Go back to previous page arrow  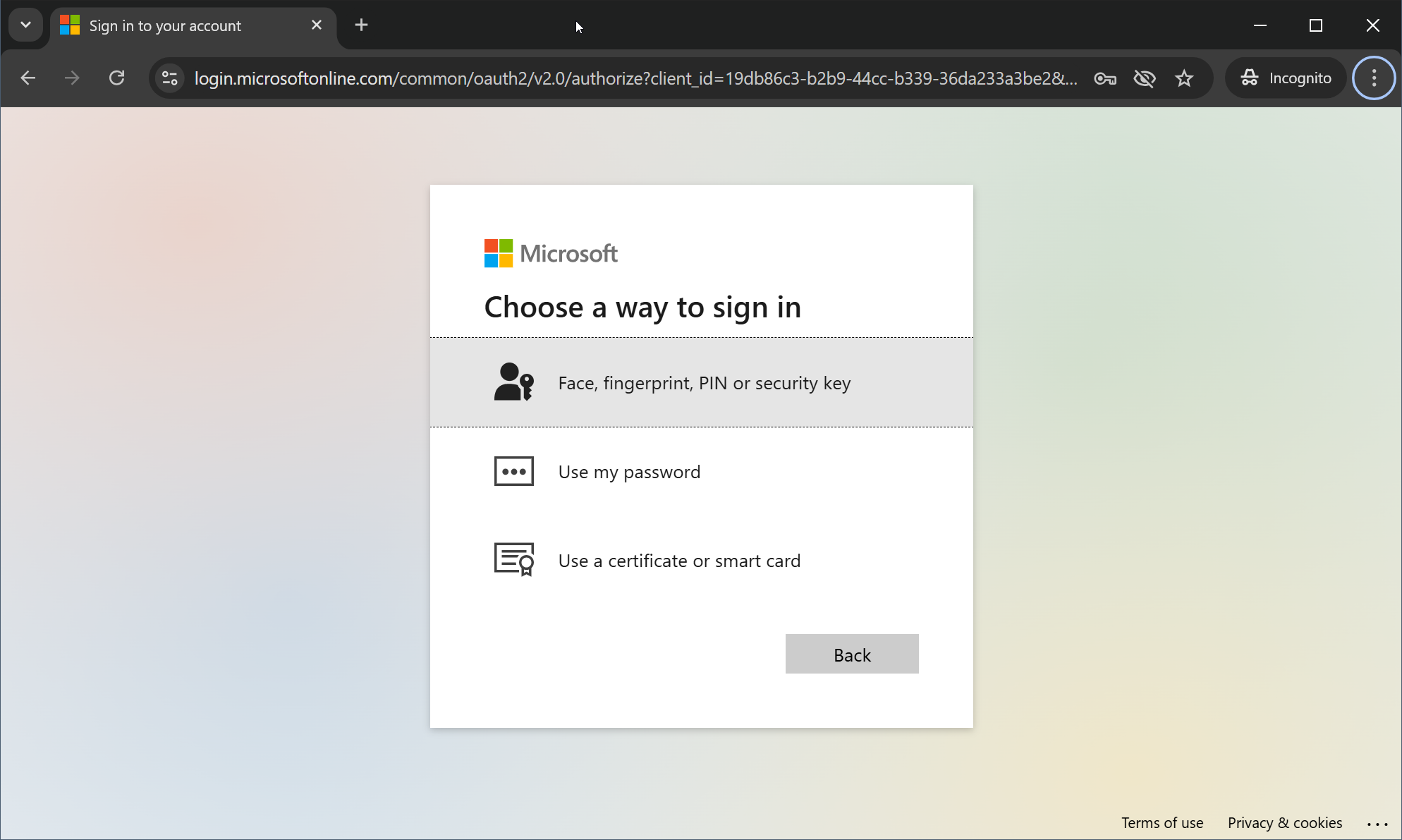[x=28, y=78]
